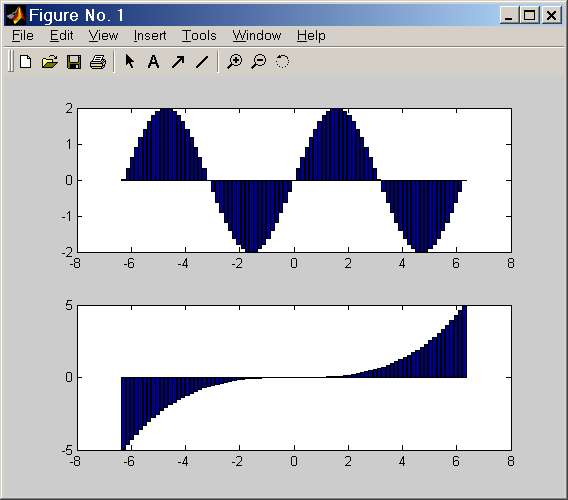Image resolution: width=568 pixels, height=500 pixels.
Task: Click the New Figure toolbar icon
Action: tap(25, 62)
